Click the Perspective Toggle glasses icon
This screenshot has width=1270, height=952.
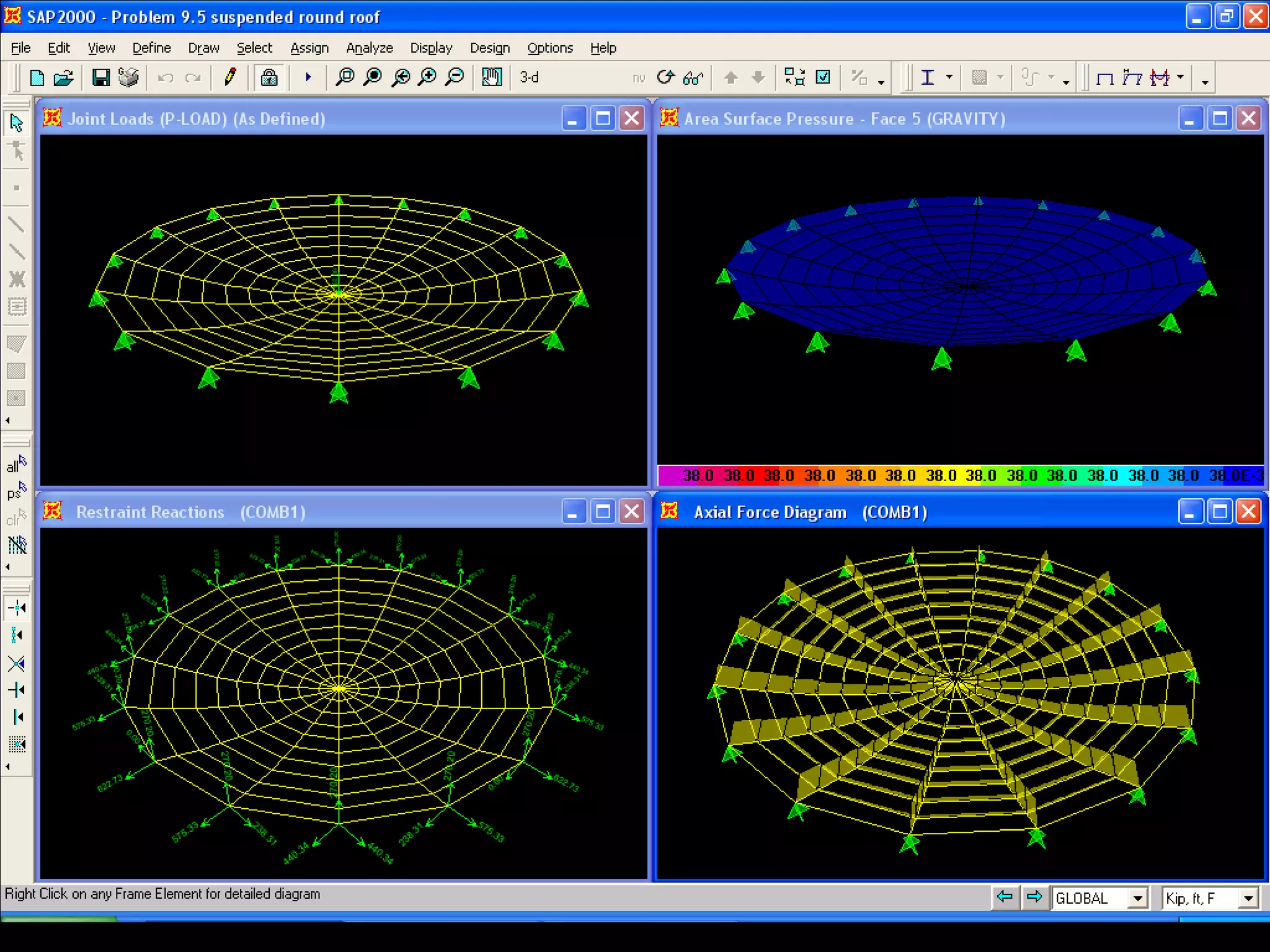(692, 77)
